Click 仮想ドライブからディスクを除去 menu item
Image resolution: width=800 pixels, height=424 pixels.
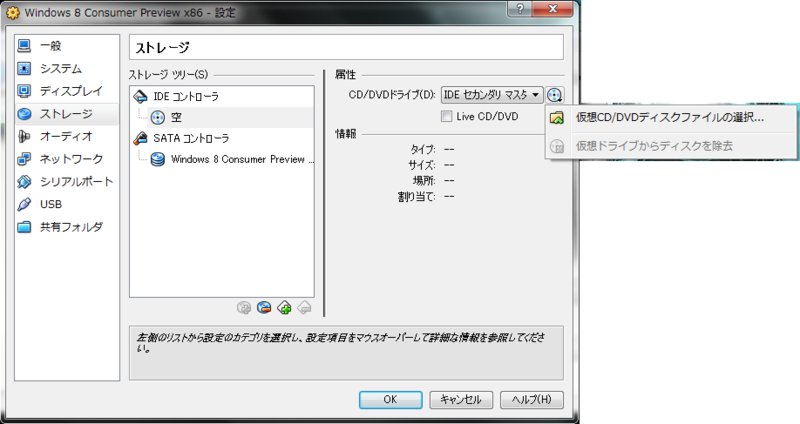coord(670,146)
